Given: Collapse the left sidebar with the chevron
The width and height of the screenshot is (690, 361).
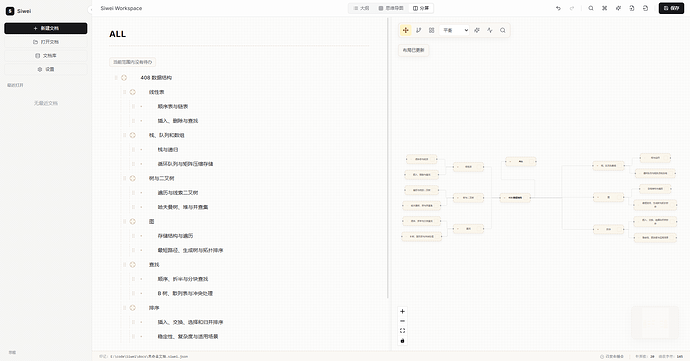Looking at the screenshot, I should click(x=90, y=10).
